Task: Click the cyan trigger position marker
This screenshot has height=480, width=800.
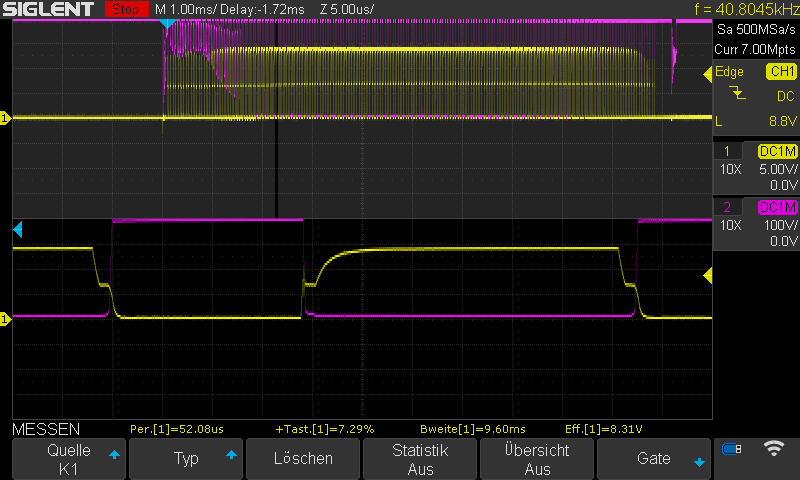Action: tap(167, 23)
